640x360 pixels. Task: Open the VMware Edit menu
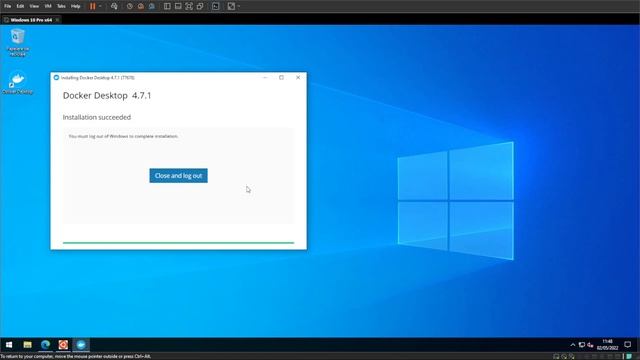20,6
